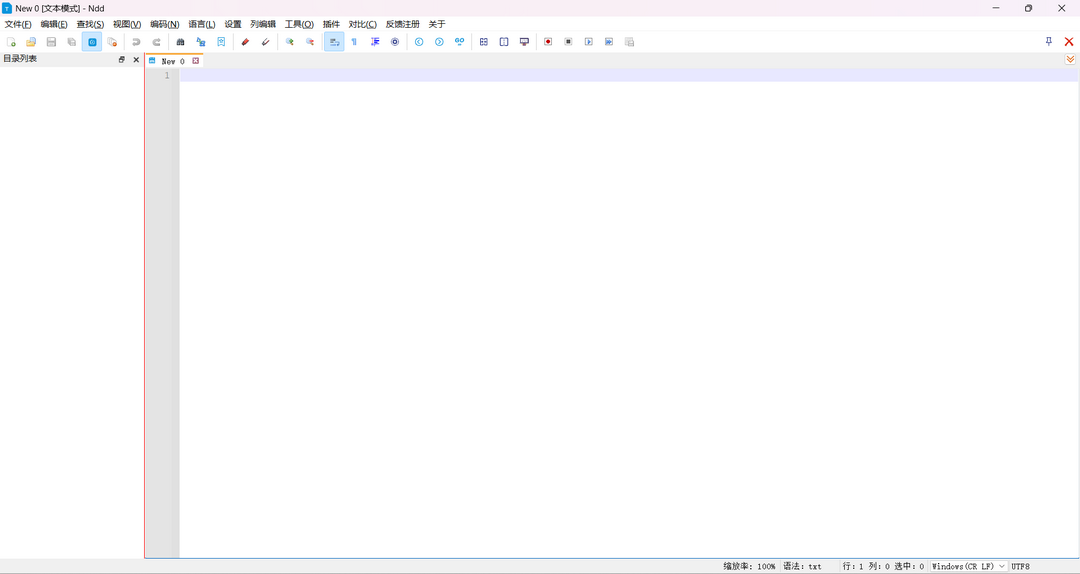Screen dimensions: 1080x574
Task: Close the 目录列表 directory panel
Action: point(136,60)
